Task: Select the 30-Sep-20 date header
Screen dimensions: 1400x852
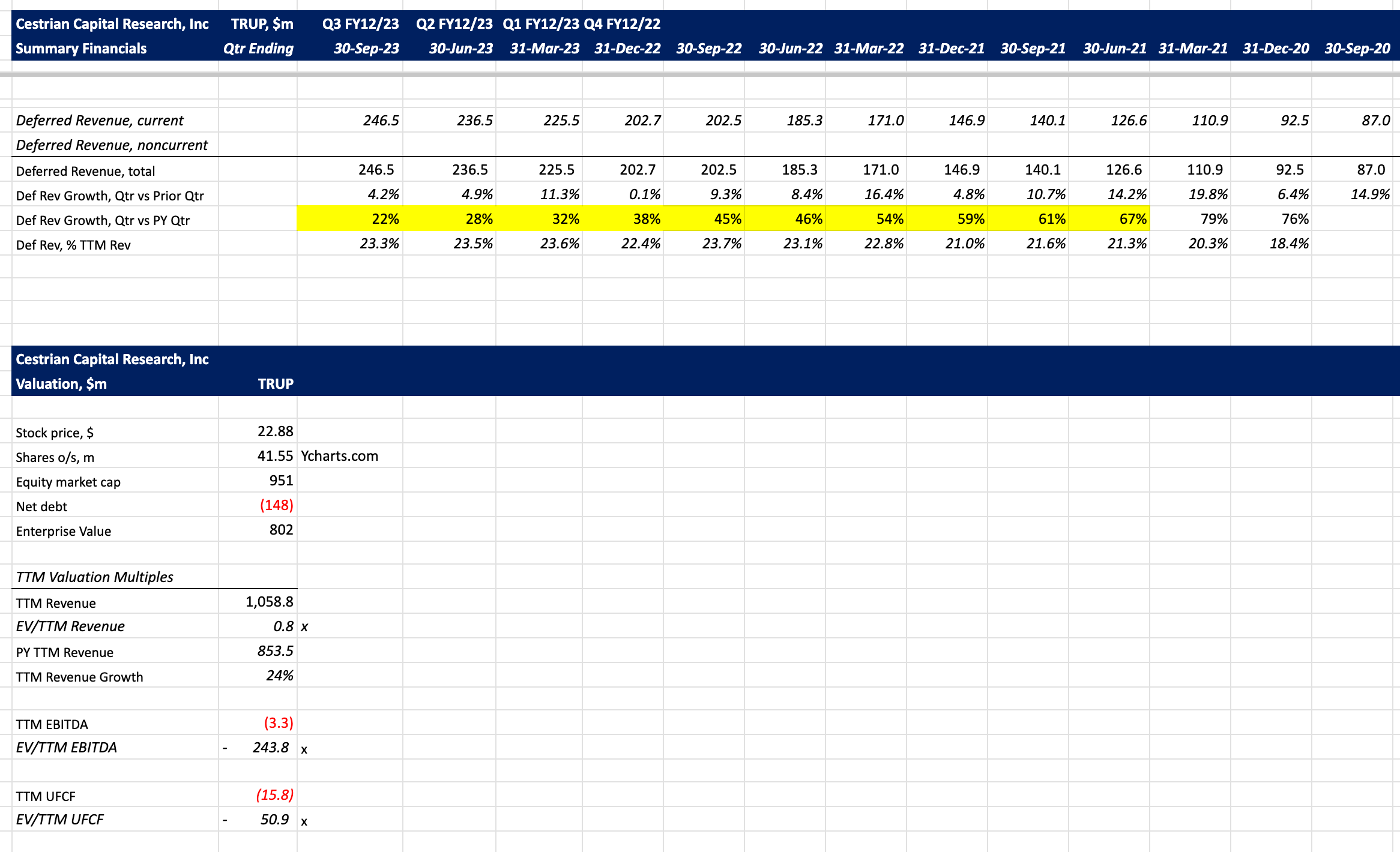Action: pyautogui.click(x=1357, y=49)
